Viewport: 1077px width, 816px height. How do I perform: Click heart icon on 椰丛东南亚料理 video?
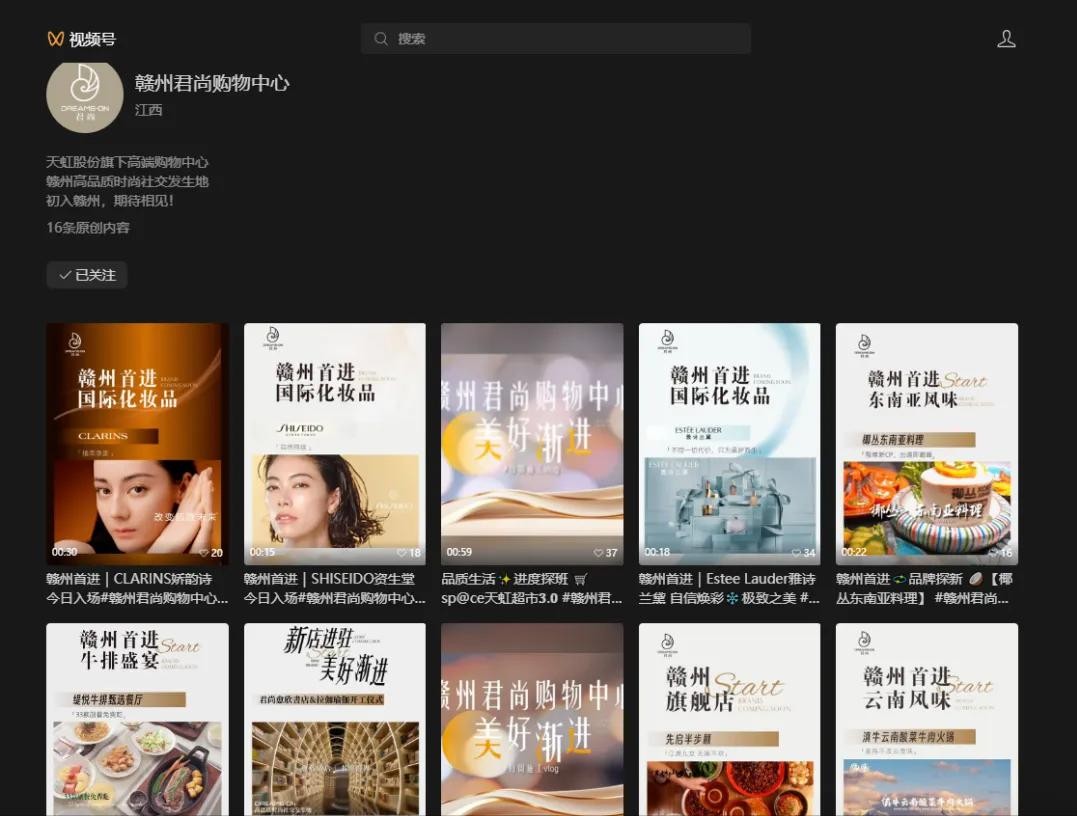click(x=994, y=553)
